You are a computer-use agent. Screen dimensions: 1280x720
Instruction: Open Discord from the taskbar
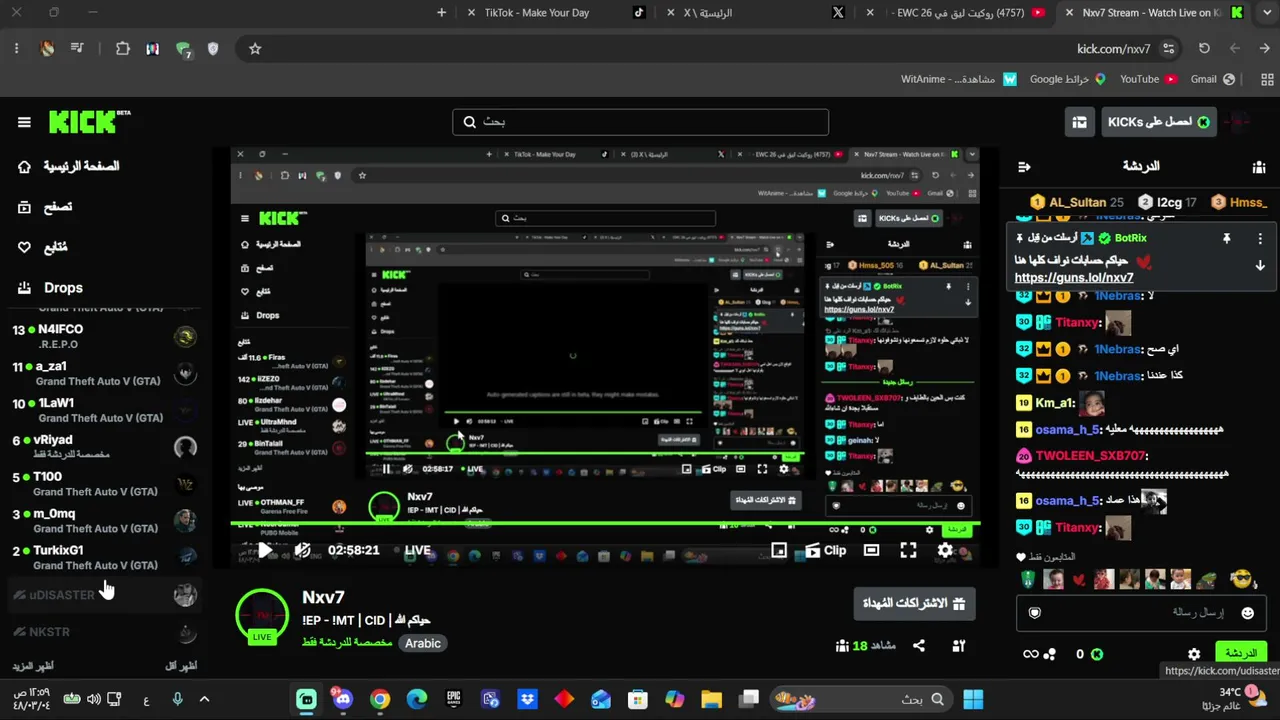pyautogui.click(x=343, y=699)
